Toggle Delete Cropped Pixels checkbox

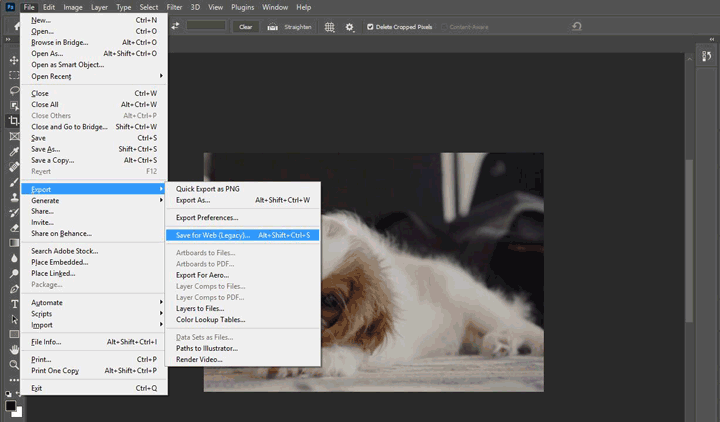[x=371, y=27]
